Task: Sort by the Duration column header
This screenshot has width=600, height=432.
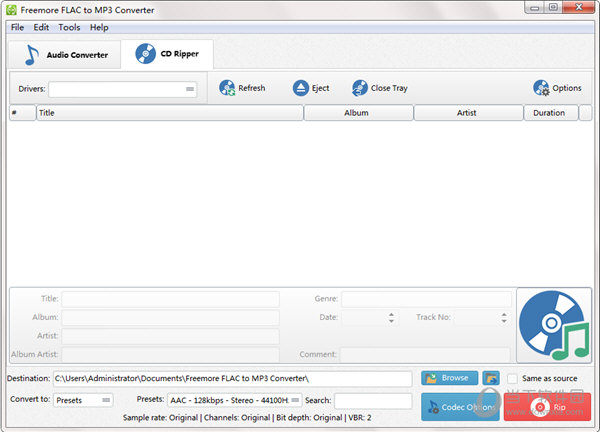Action: click(551, 113)
